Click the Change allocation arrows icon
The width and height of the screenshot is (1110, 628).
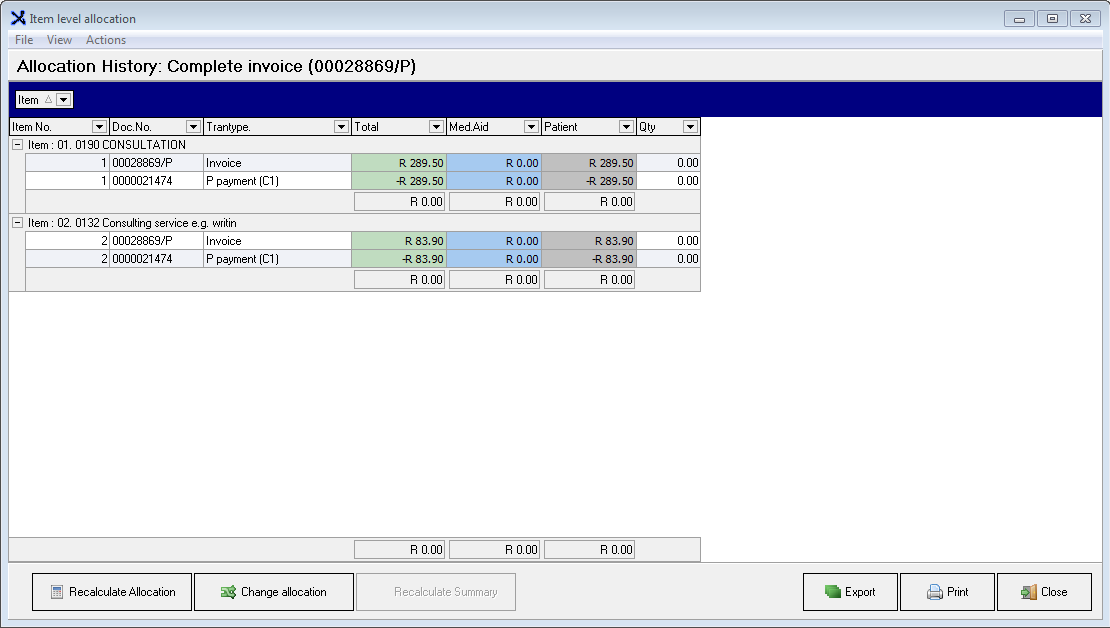click(228, 592)
